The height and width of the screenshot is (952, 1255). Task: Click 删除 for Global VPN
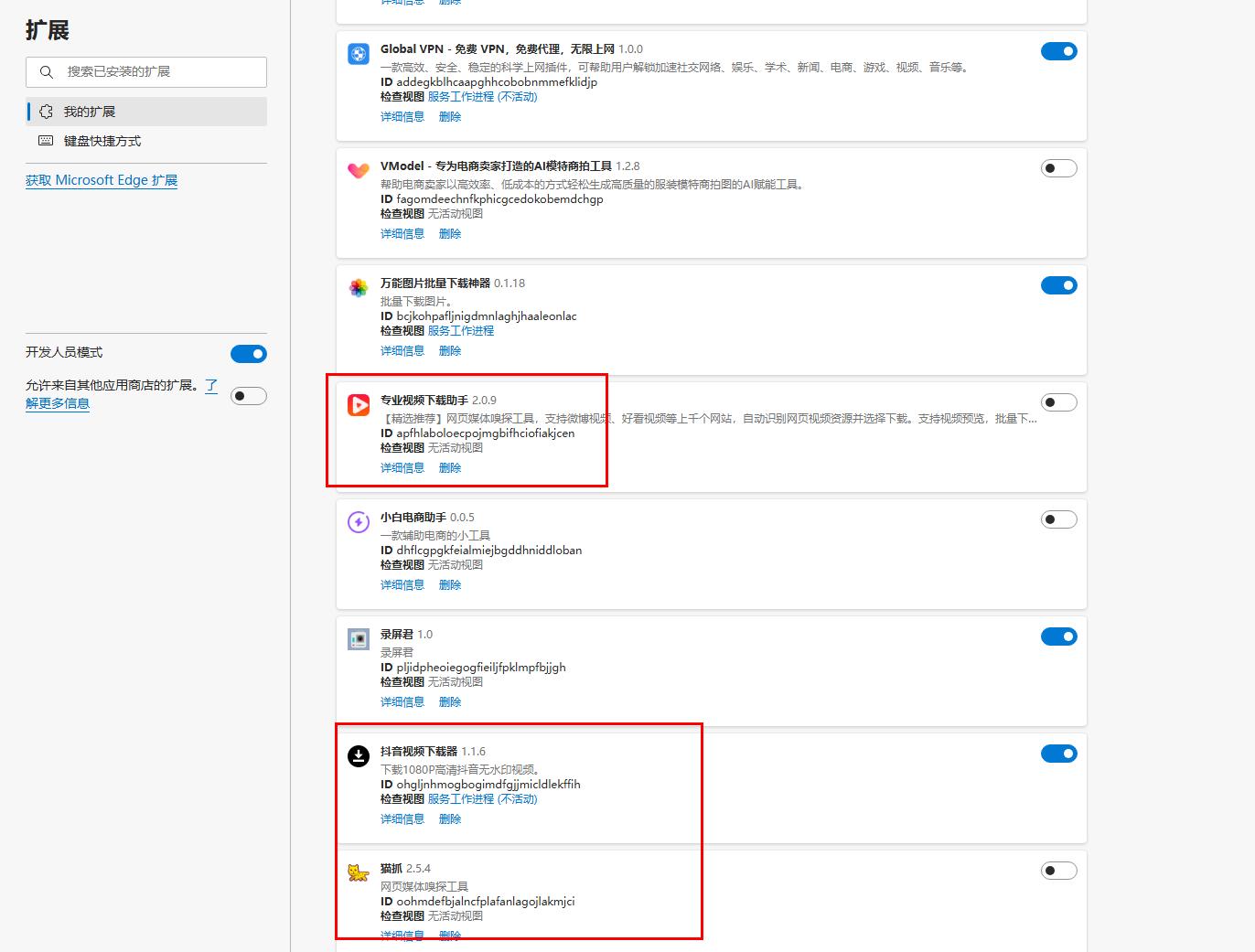450,117
